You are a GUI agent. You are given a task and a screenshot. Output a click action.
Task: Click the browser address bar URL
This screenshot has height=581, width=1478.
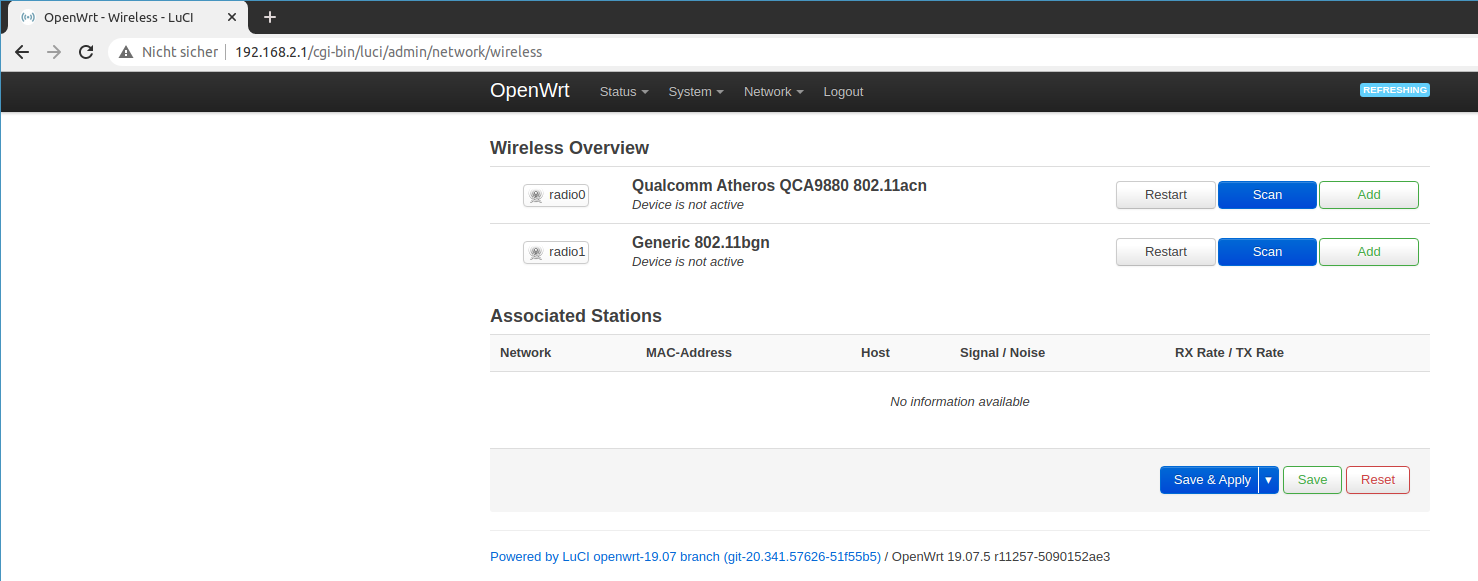(x=388, y=52)
